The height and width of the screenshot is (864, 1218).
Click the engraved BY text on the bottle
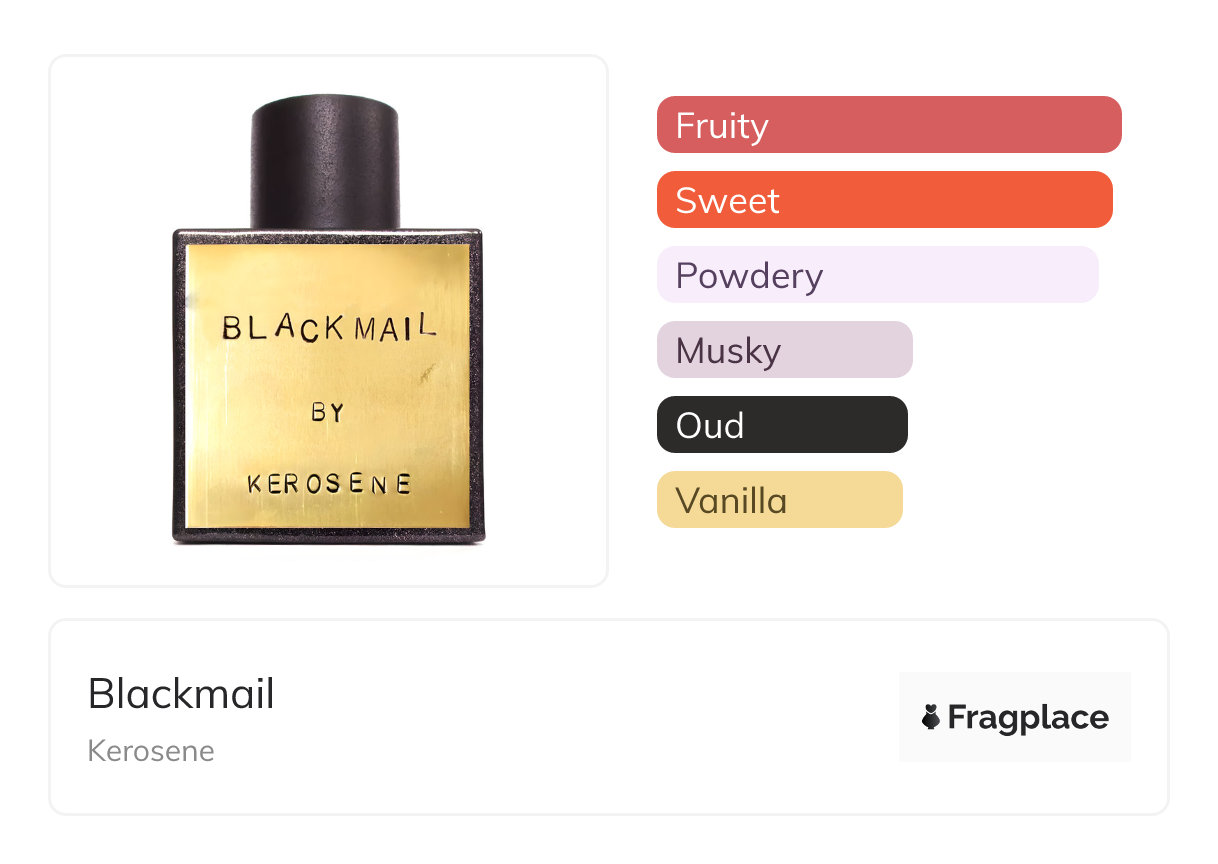327,412
